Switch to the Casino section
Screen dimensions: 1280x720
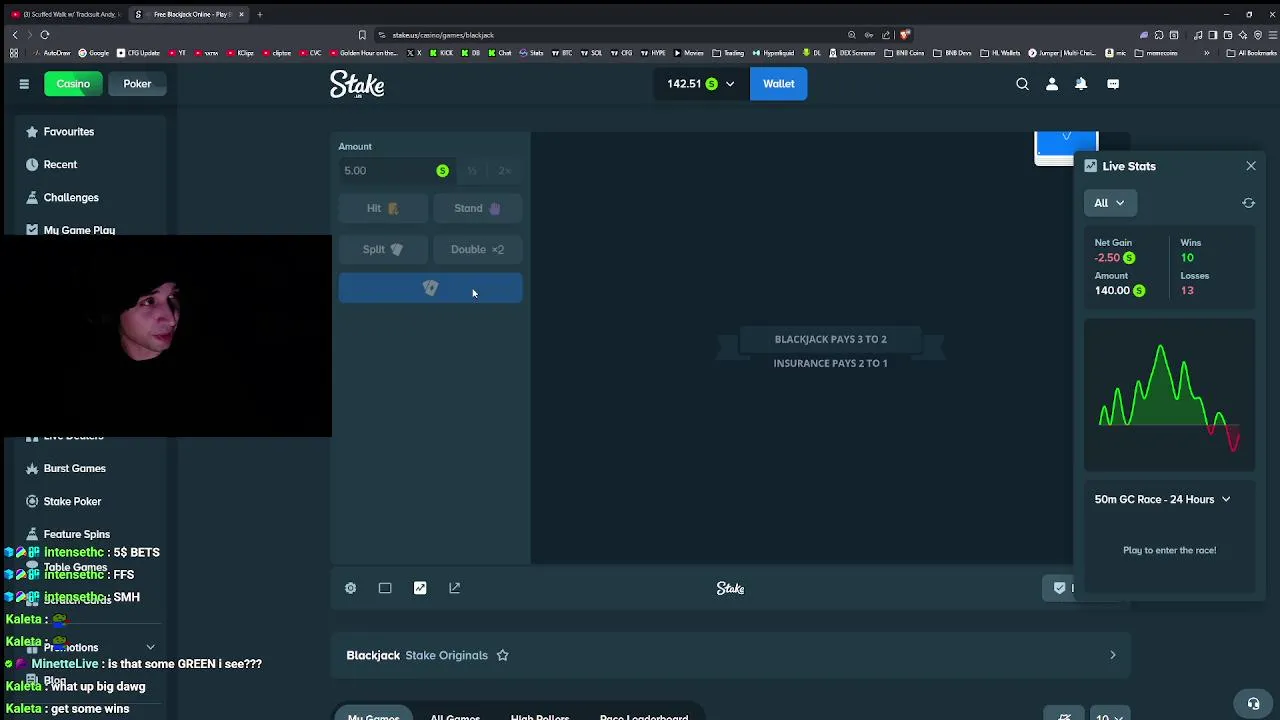pos(73,84)
